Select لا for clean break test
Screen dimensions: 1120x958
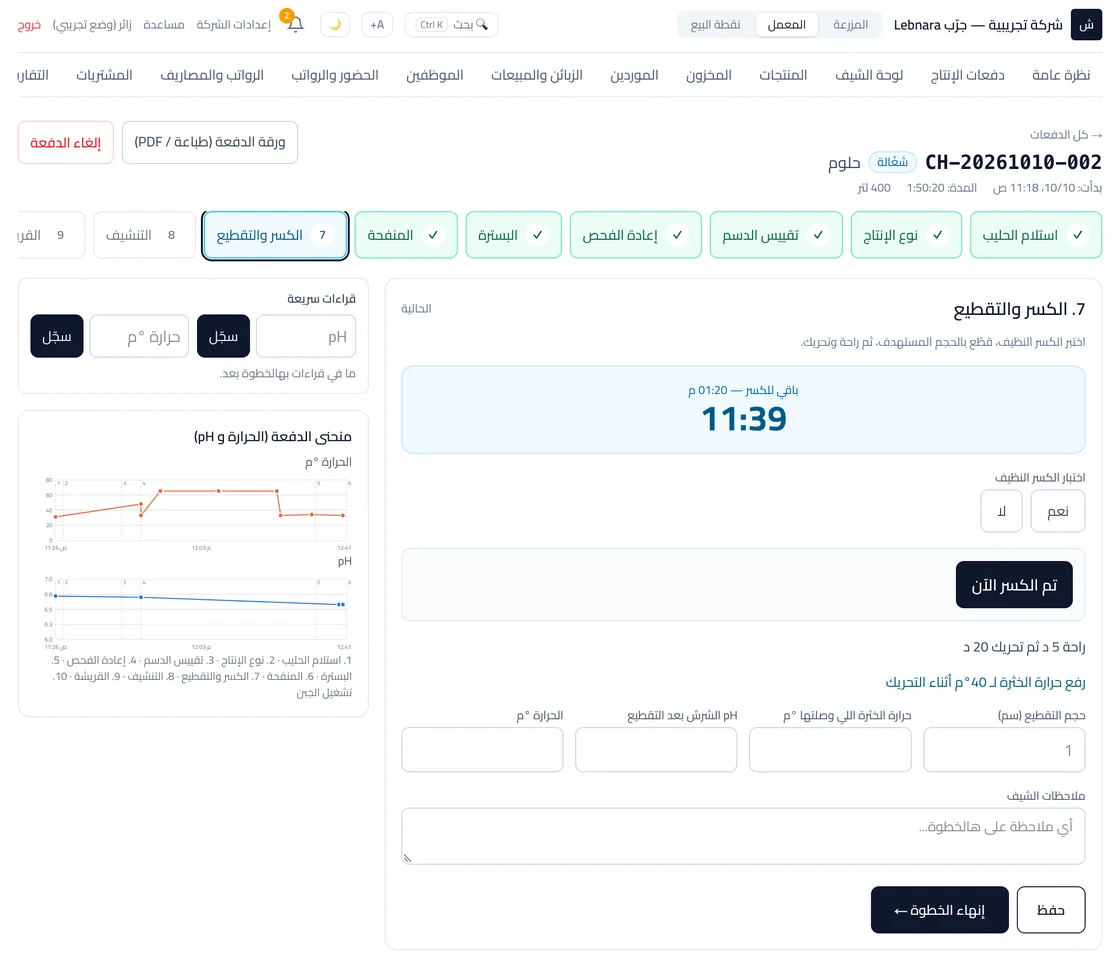(x=1001, y=511)
